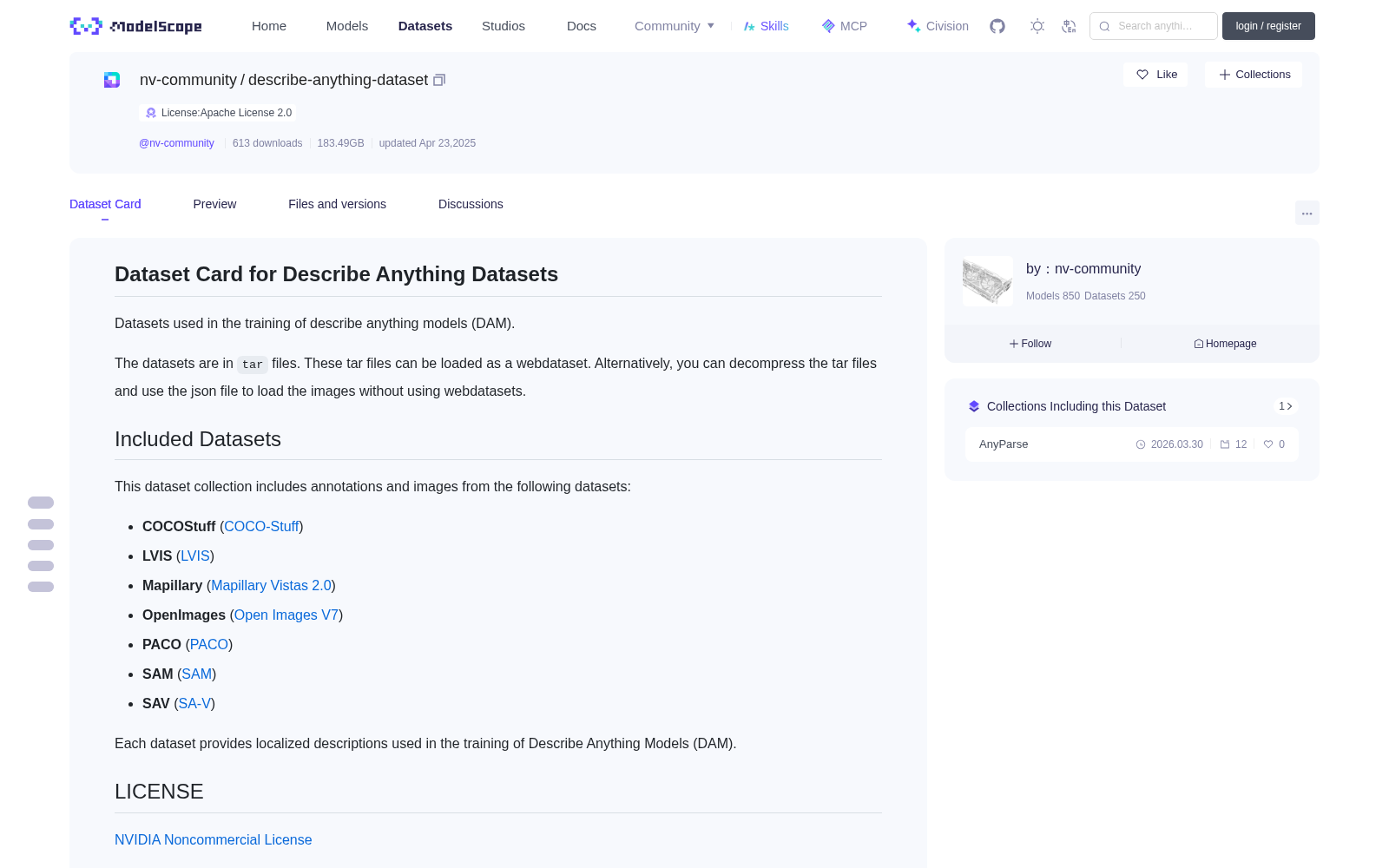Open the Civision sparkle menu item

pos(938,26)
